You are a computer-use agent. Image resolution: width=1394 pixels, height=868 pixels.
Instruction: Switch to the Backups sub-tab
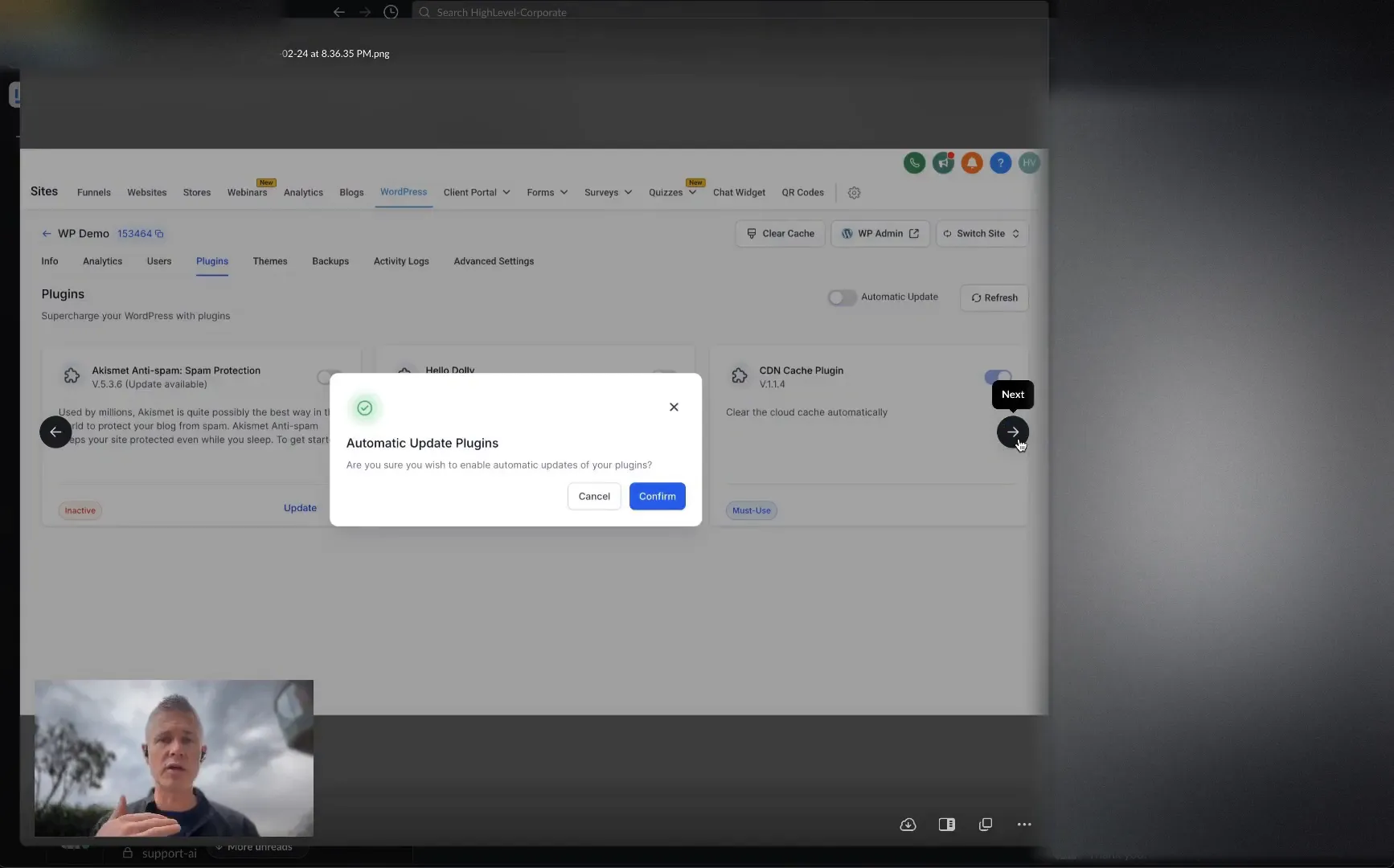tap(330, 261)
